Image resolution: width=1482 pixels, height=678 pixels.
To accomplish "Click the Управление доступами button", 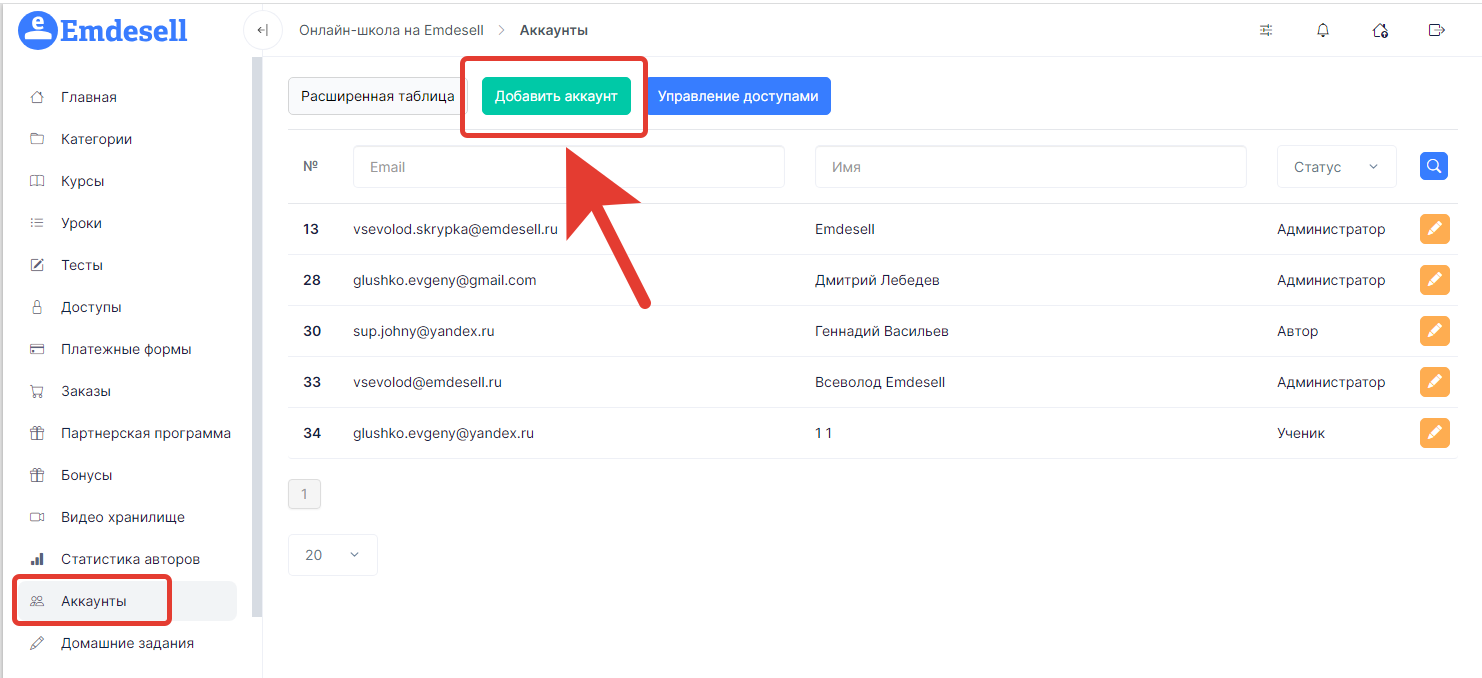I will (738, 96).
